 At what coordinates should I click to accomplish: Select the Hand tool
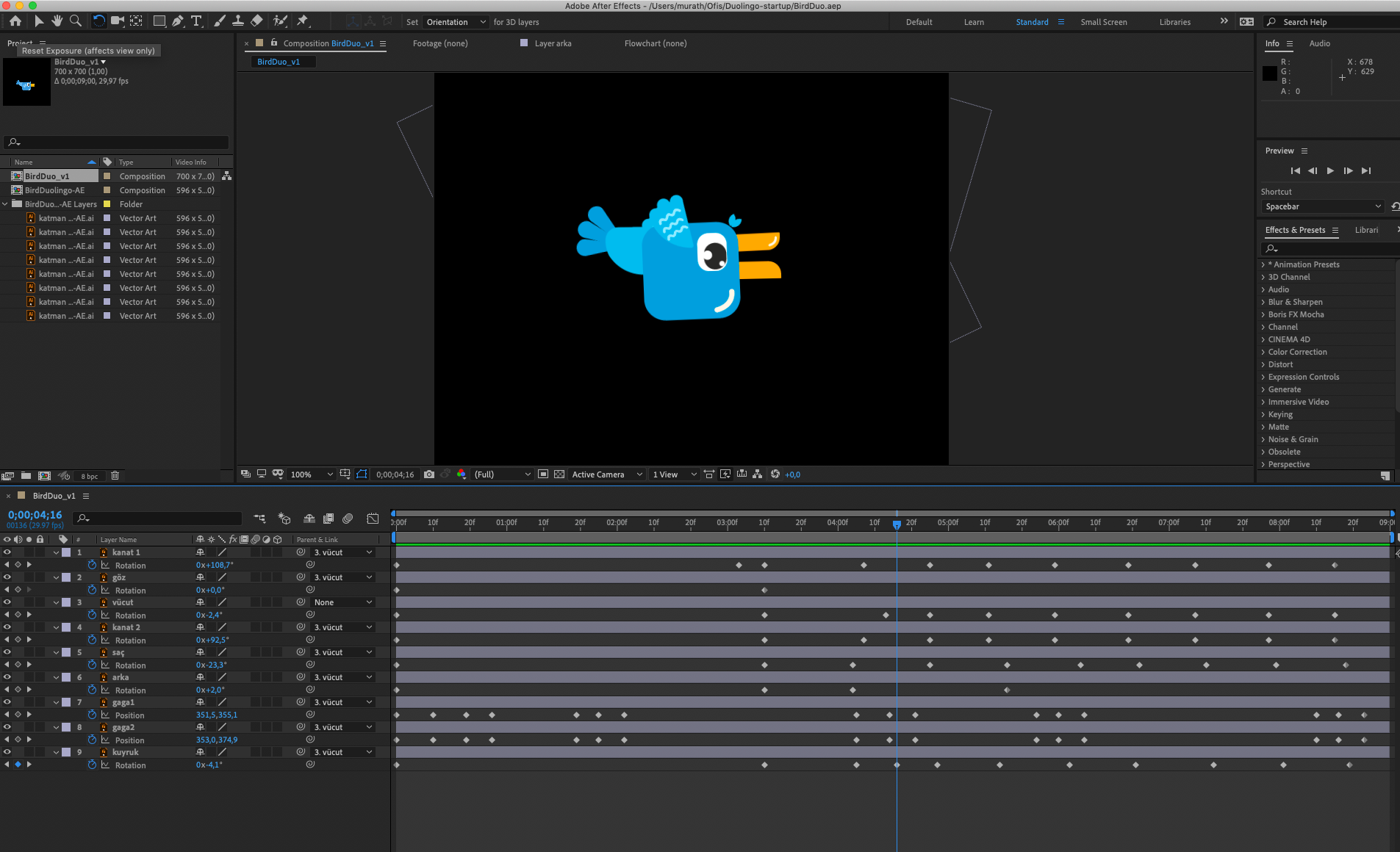tap(57, 21)
